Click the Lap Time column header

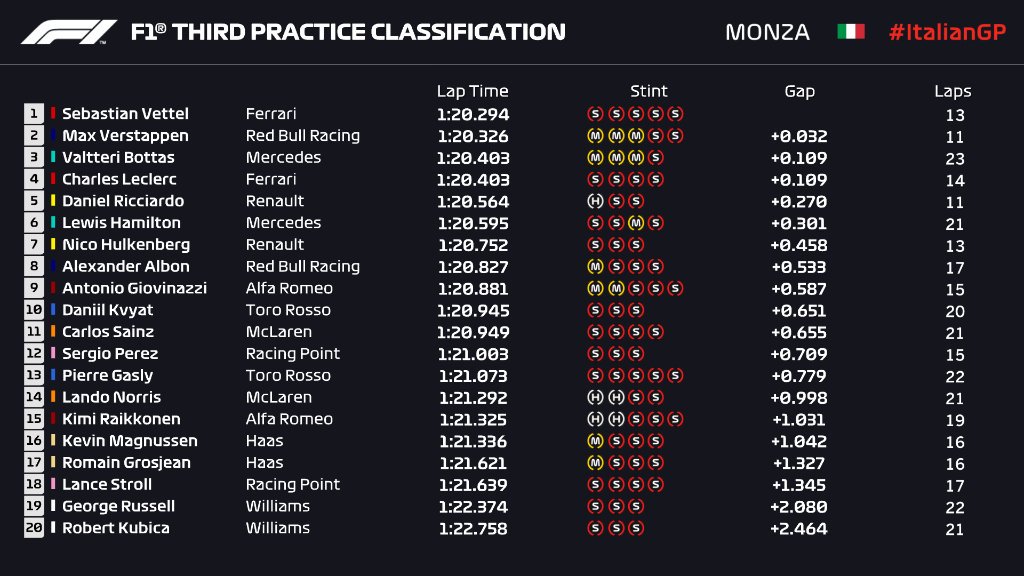tap(472, 91)
